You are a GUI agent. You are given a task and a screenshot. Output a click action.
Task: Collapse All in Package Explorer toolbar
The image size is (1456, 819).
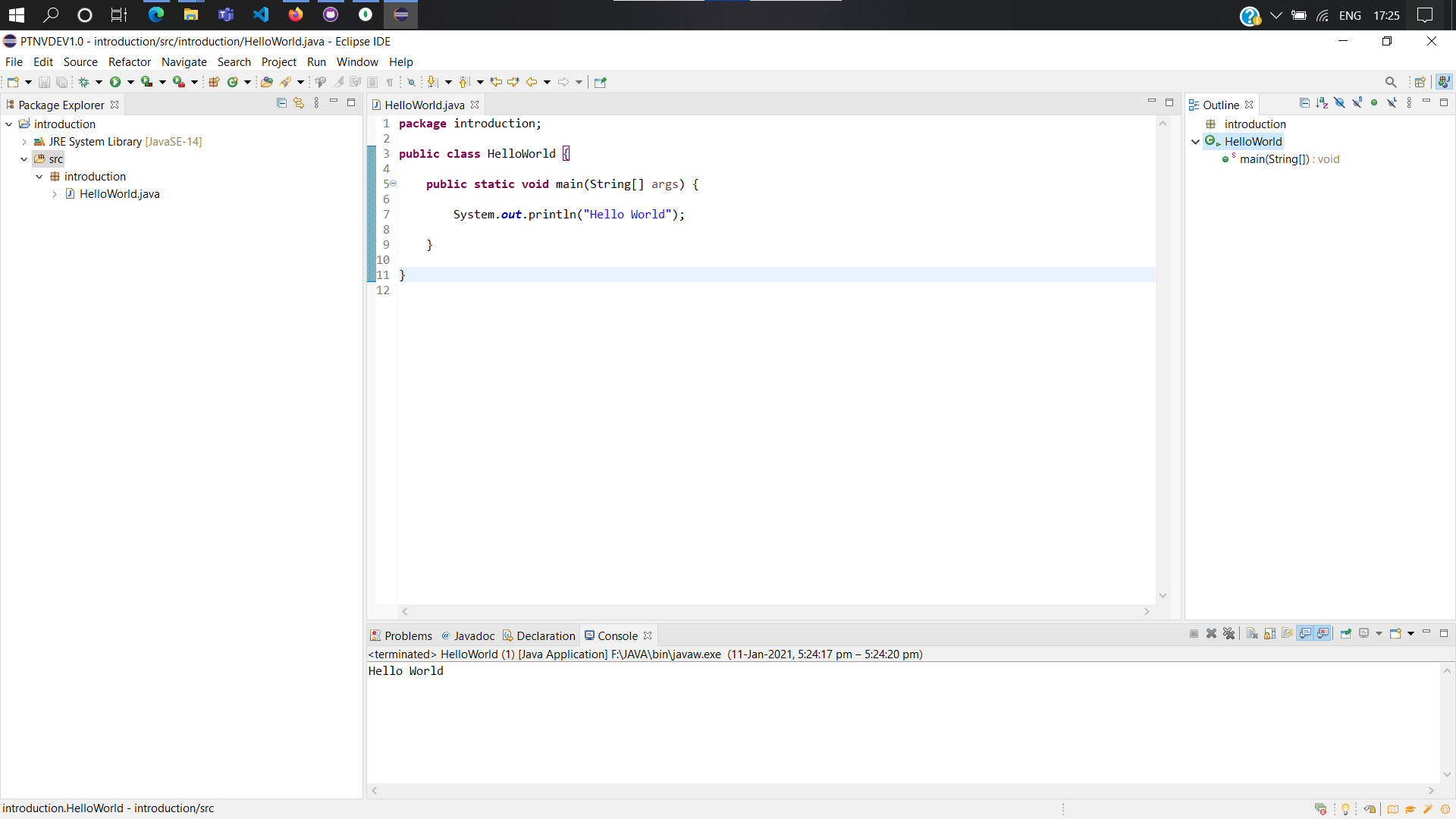pos(281,103)
